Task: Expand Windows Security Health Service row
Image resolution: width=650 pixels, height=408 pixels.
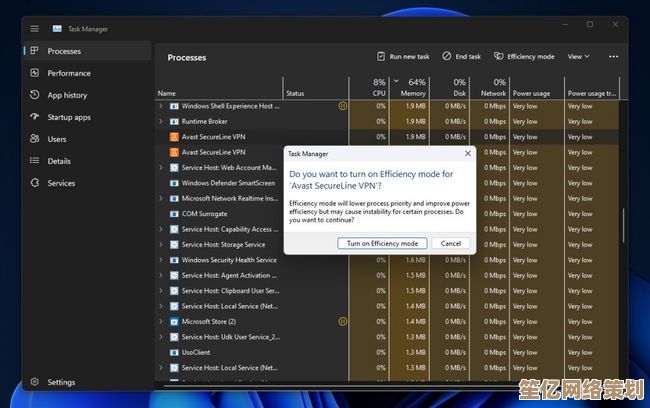Action: [x=161, y=260]
